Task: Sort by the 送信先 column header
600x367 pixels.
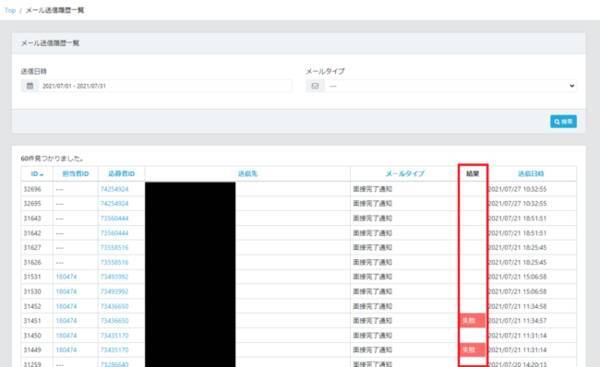Action: coord(248,174)
